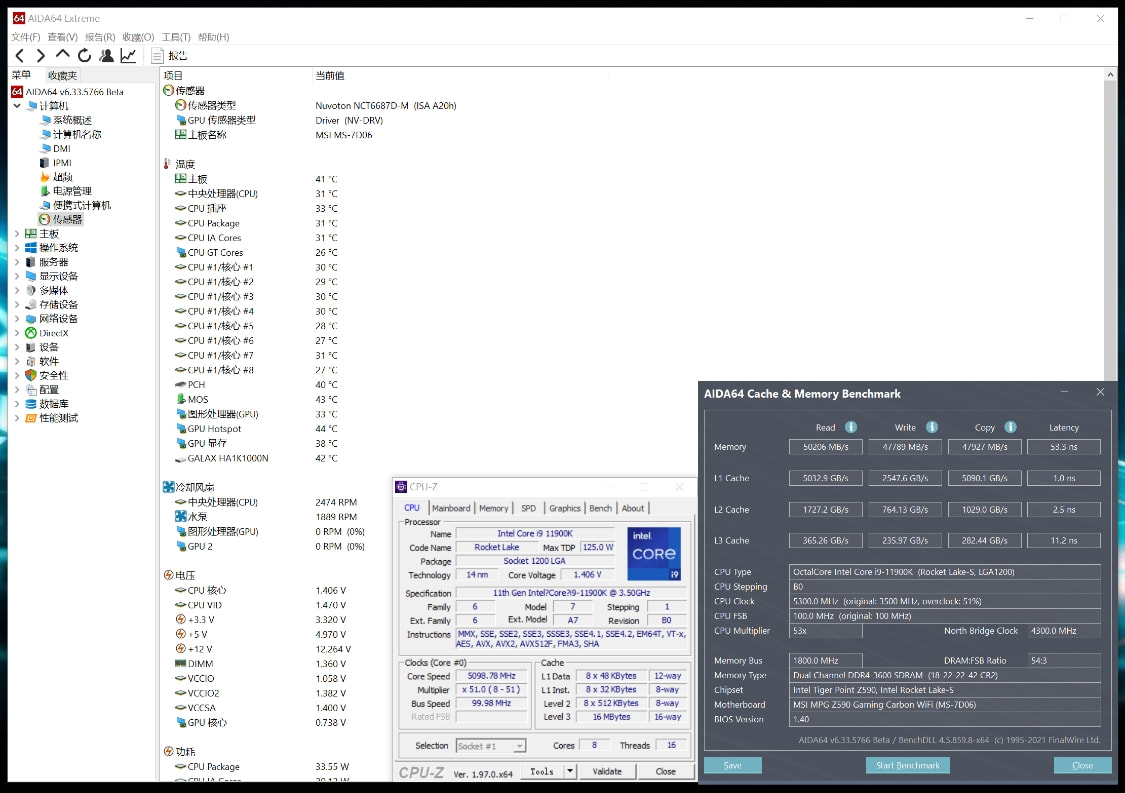
Task: Click the Back navigation arrow in the toolbar
Action: click(19, 56)
